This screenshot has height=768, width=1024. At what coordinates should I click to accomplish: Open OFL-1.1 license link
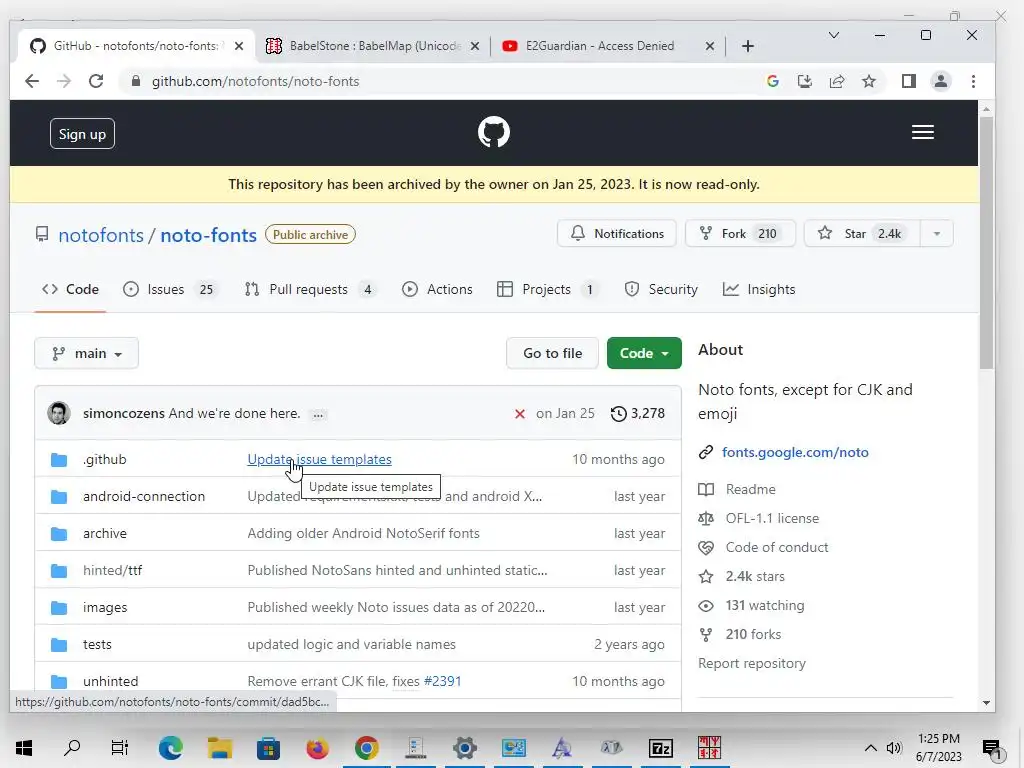772,519
